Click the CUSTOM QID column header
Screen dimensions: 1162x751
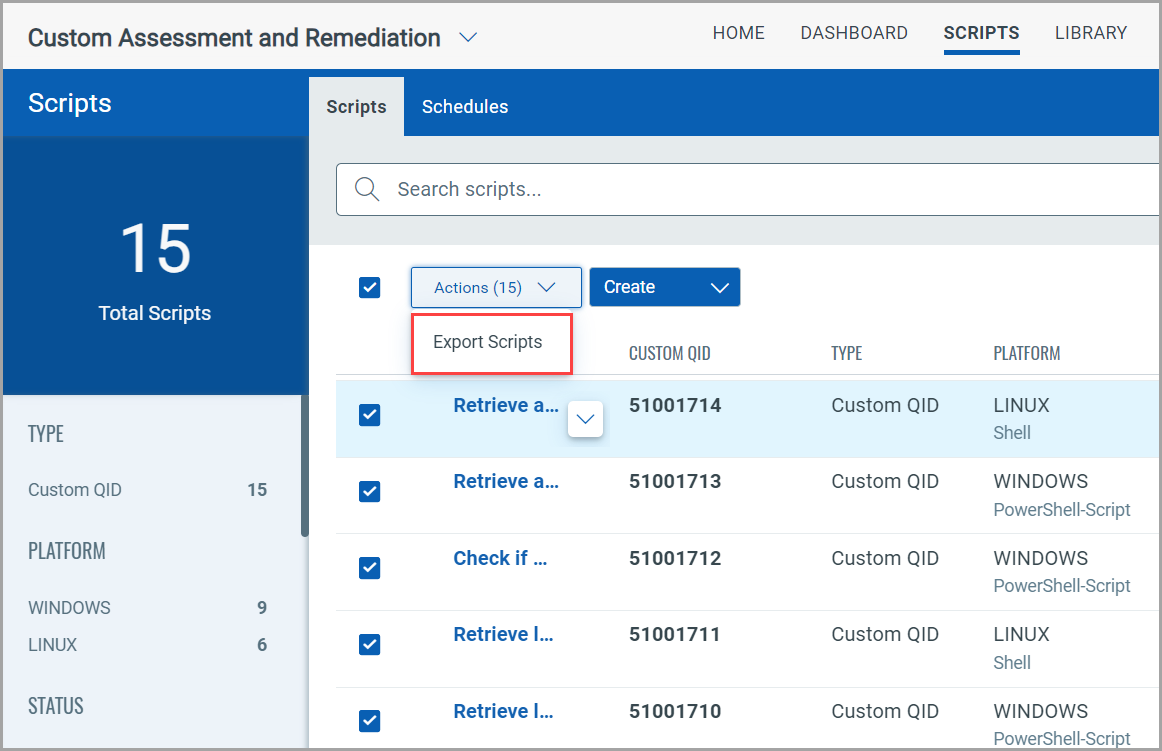click(x=669, y=354)
